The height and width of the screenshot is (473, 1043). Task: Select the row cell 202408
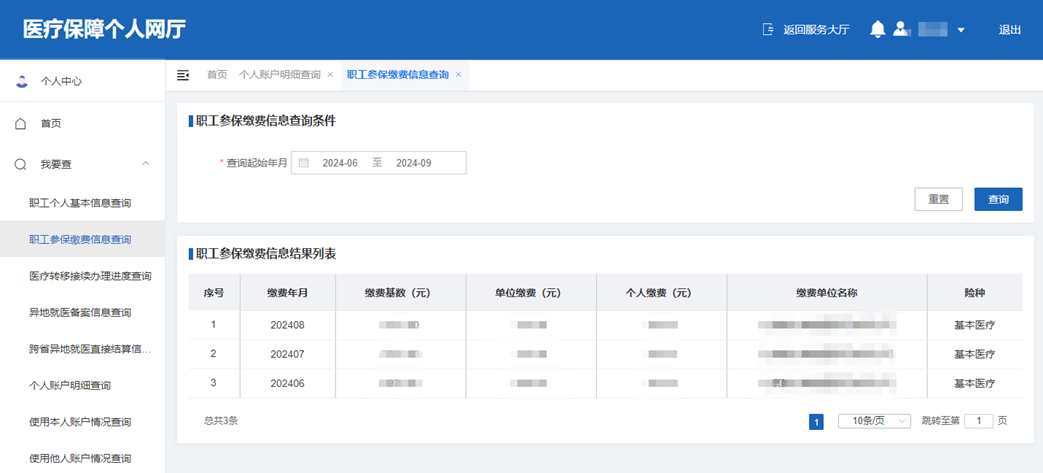(x=287, y=325)
